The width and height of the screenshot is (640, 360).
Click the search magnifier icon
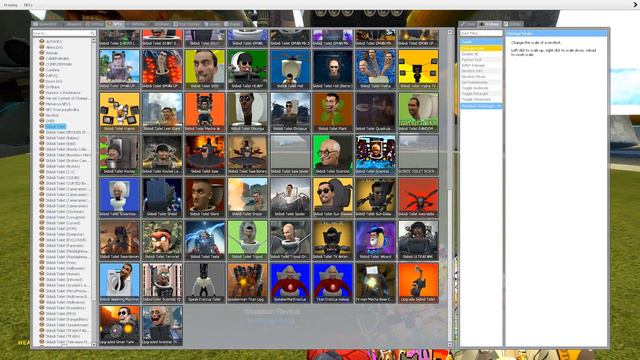[92, 33]
